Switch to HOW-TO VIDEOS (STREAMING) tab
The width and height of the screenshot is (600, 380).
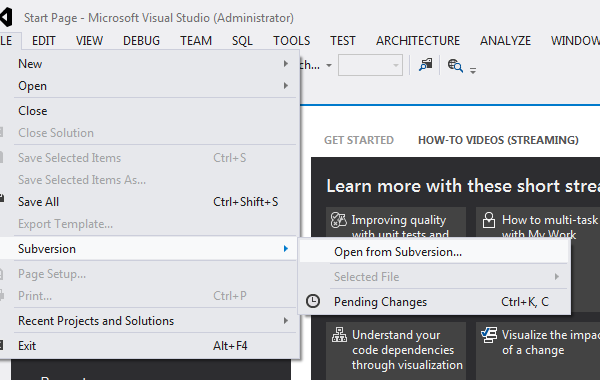[498, 140]
